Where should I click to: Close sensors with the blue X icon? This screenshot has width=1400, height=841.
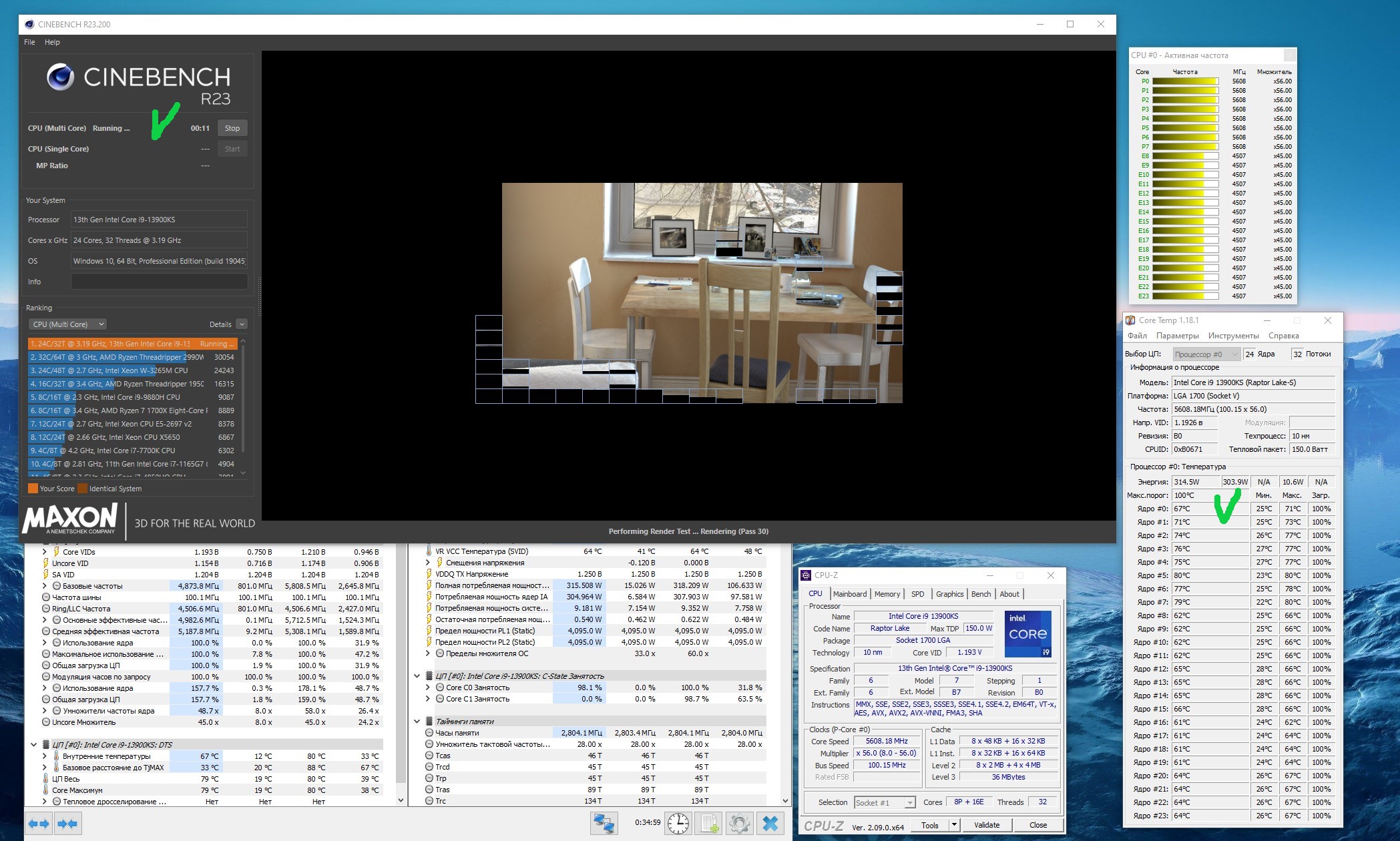point(770,824)
